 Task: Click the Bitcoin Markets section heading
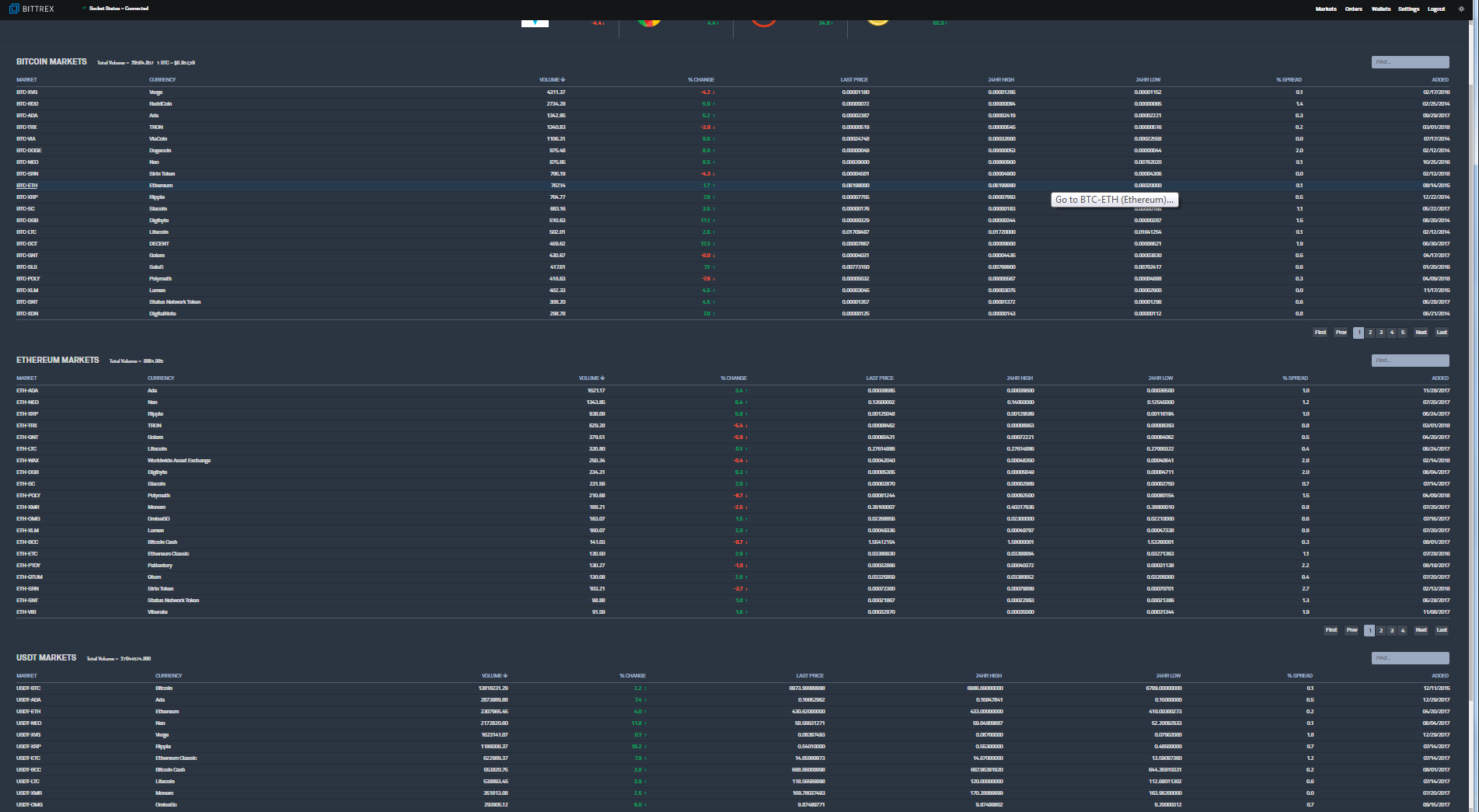[x=51, y=61]
